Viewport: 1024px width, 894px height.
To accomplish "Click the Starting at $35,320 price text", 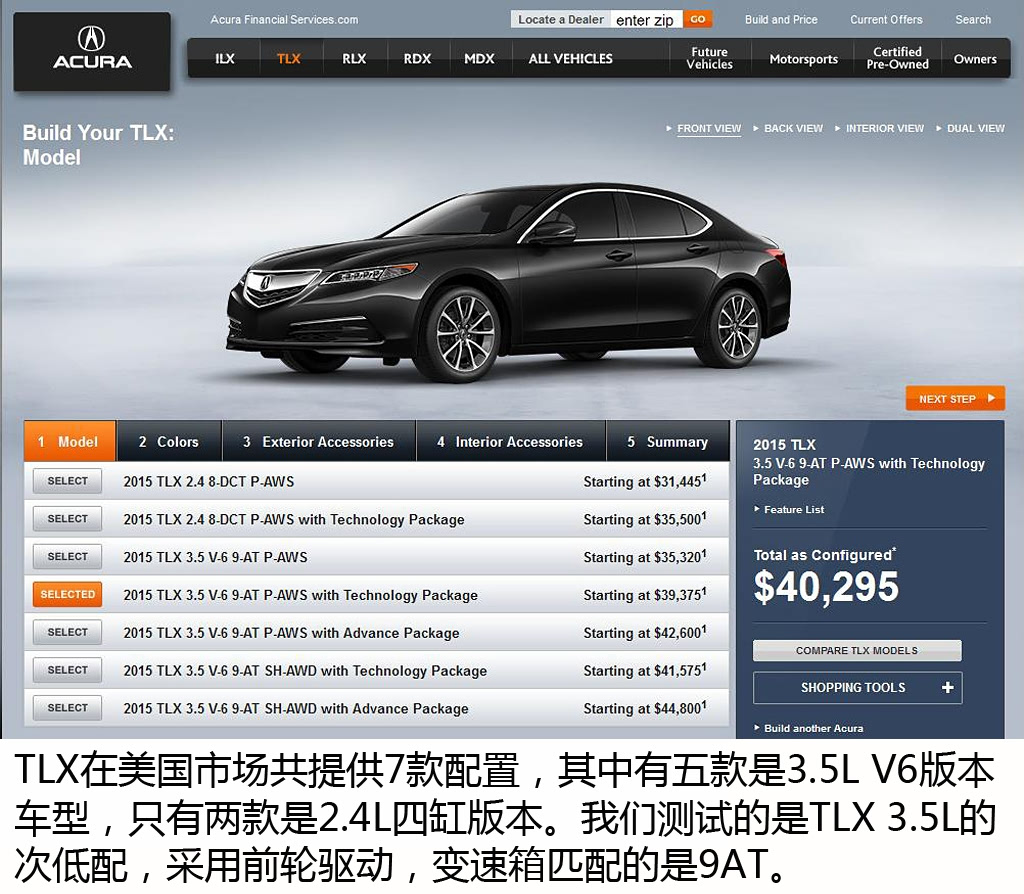I will point(645,557).
